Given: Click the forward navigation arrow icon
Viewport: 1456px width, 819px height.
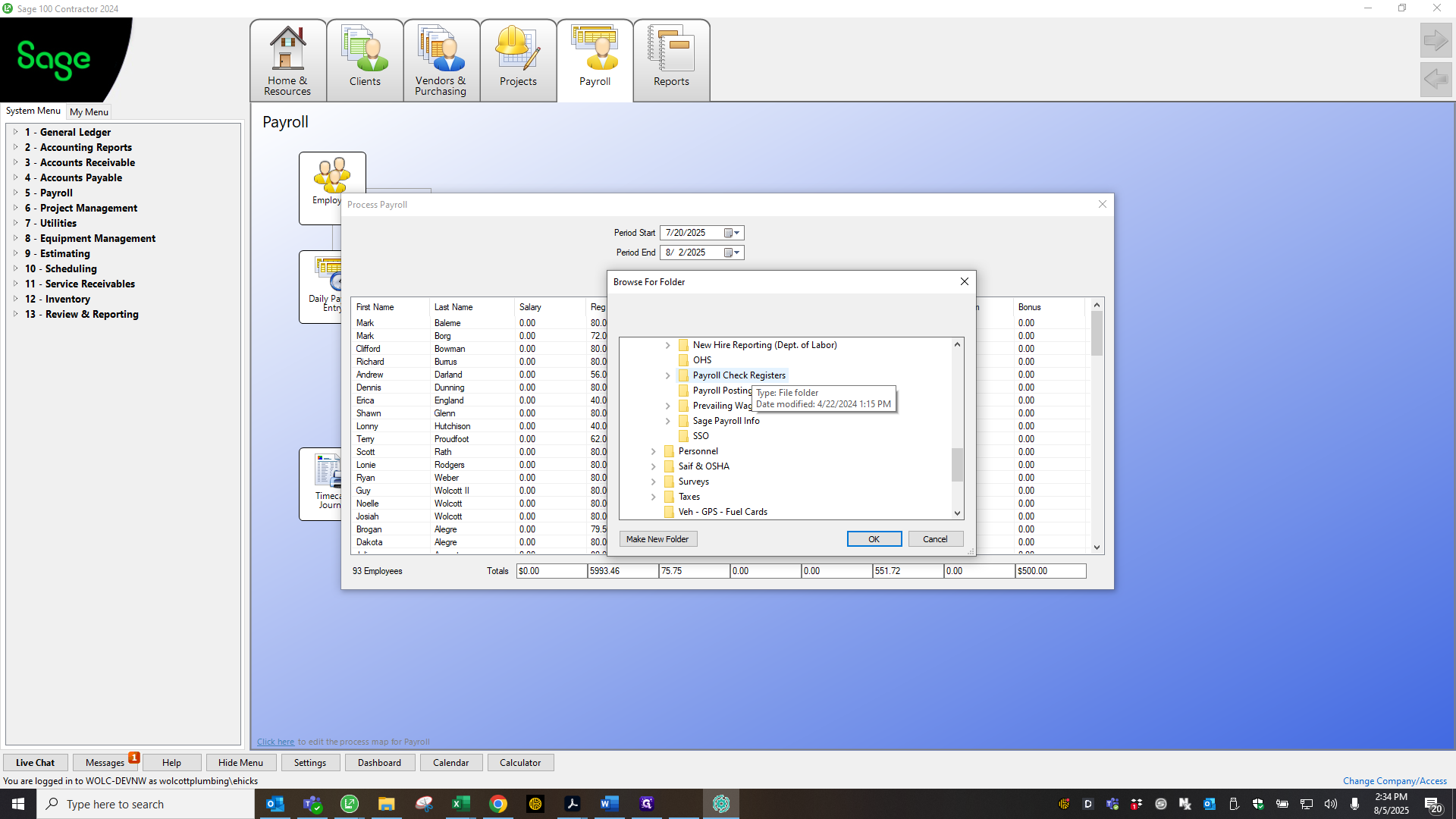Looking at the screenshot, I should pos(1436,40).
